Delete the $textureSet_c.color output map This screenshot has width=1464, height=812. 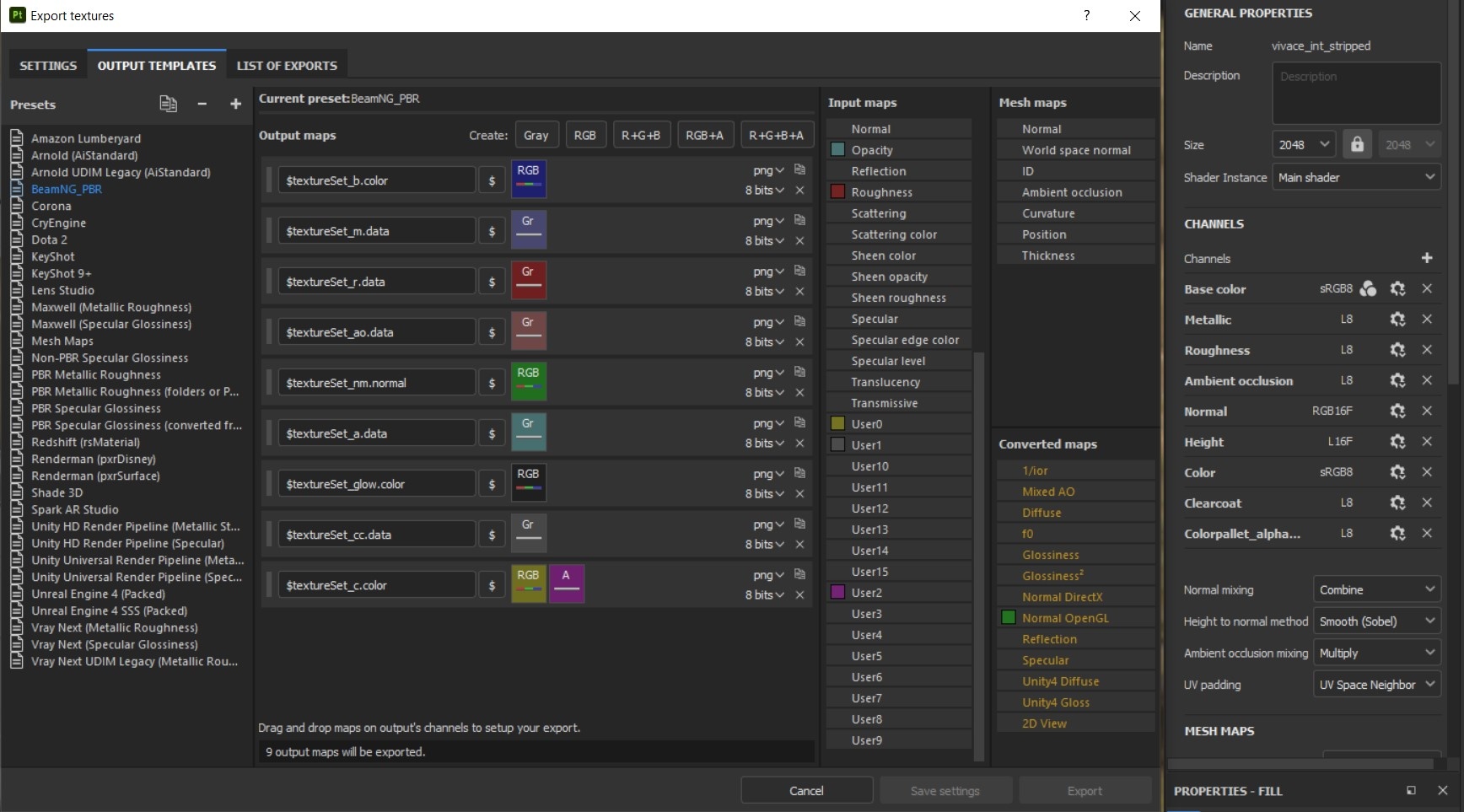799,595
